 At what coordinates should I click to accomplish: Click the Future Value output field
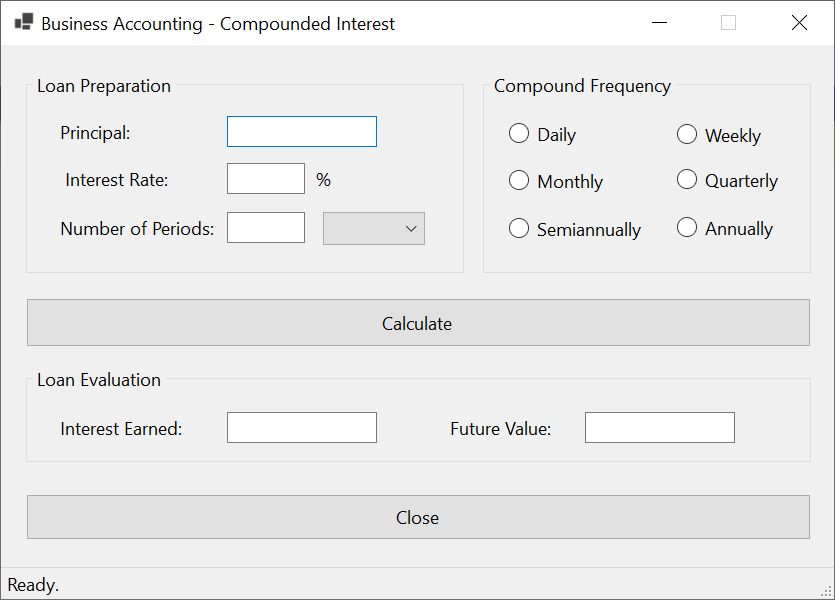coord(660,428)
